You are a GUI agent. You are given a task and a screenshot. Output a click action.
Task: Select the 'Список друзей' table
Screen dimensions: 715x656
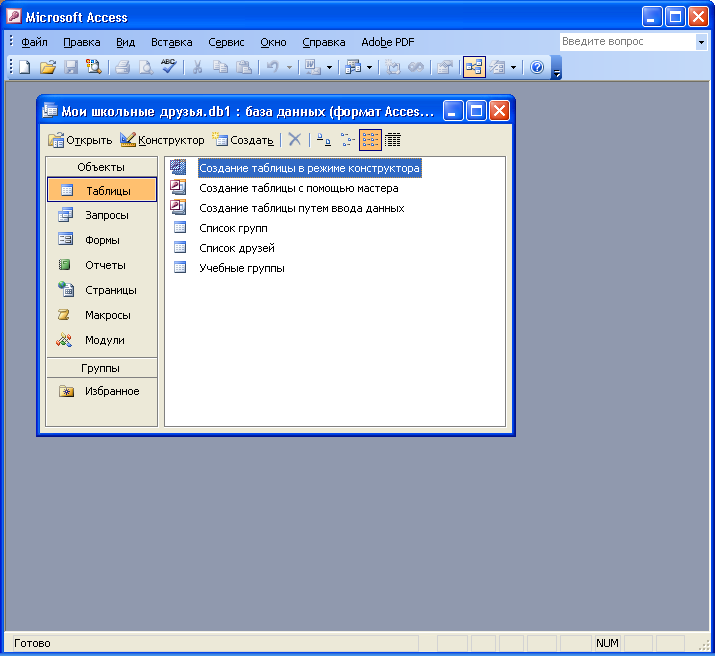point(237,248)
